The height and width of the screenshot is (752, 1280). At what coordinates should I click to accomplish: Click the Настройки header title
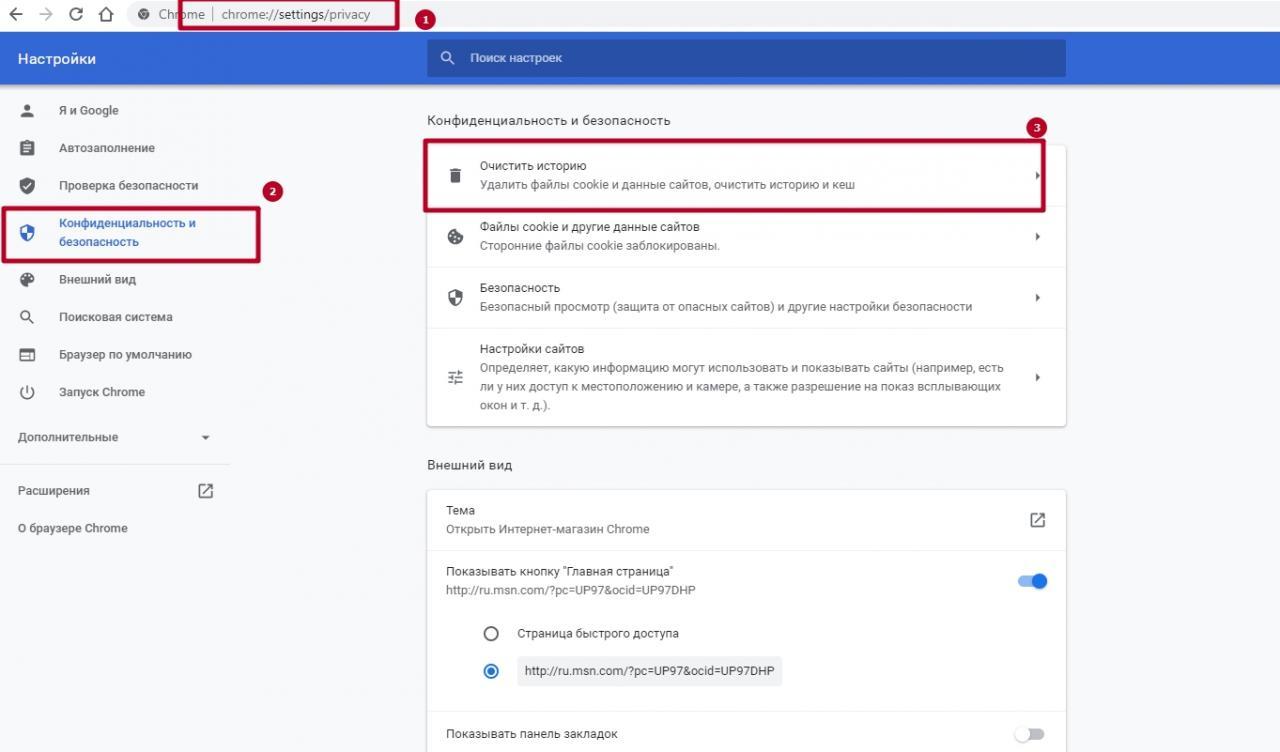coord(57,59)
